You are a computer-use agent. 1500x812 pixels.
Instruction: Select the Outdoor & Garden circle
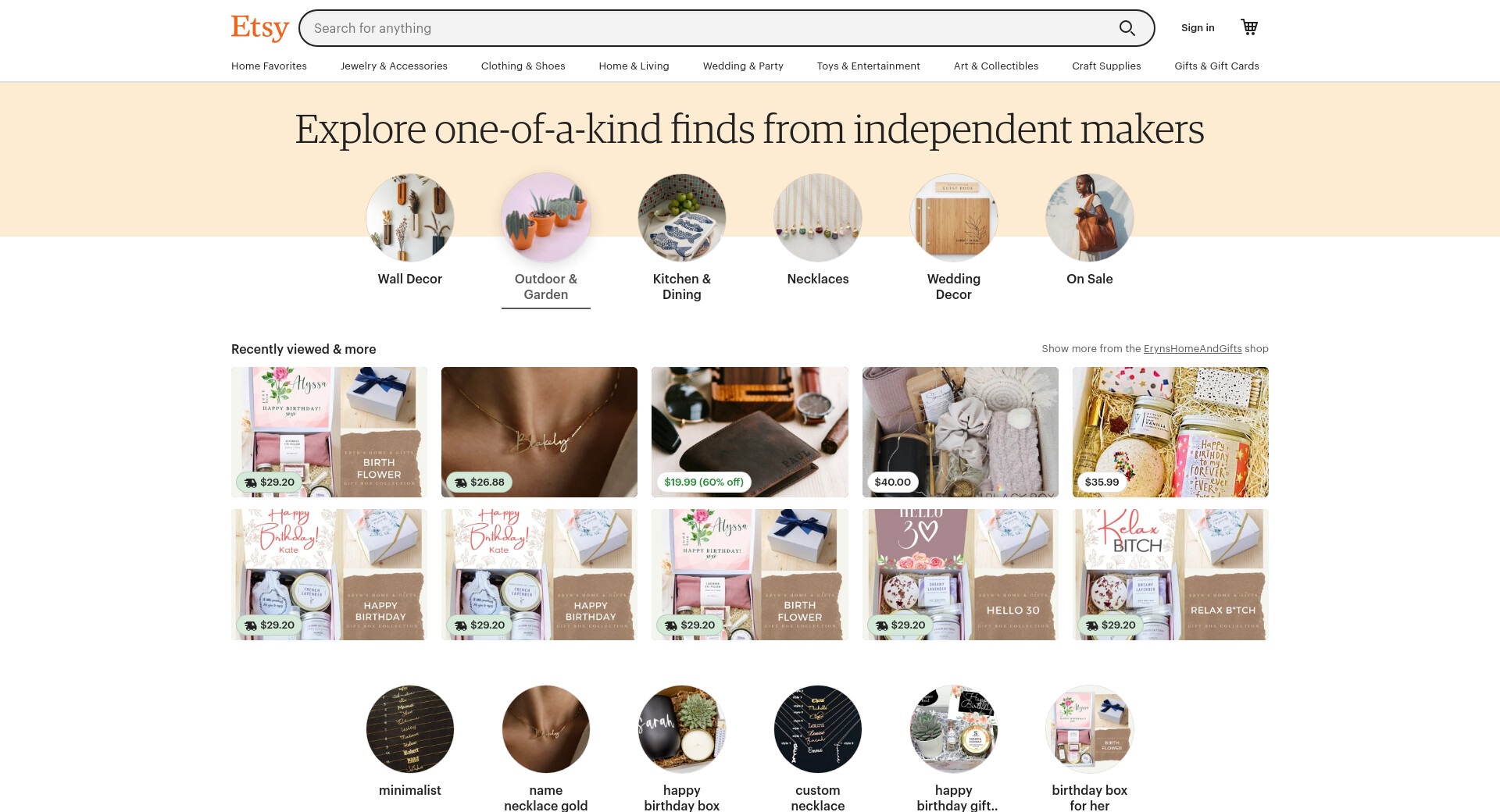coord(546,218)
